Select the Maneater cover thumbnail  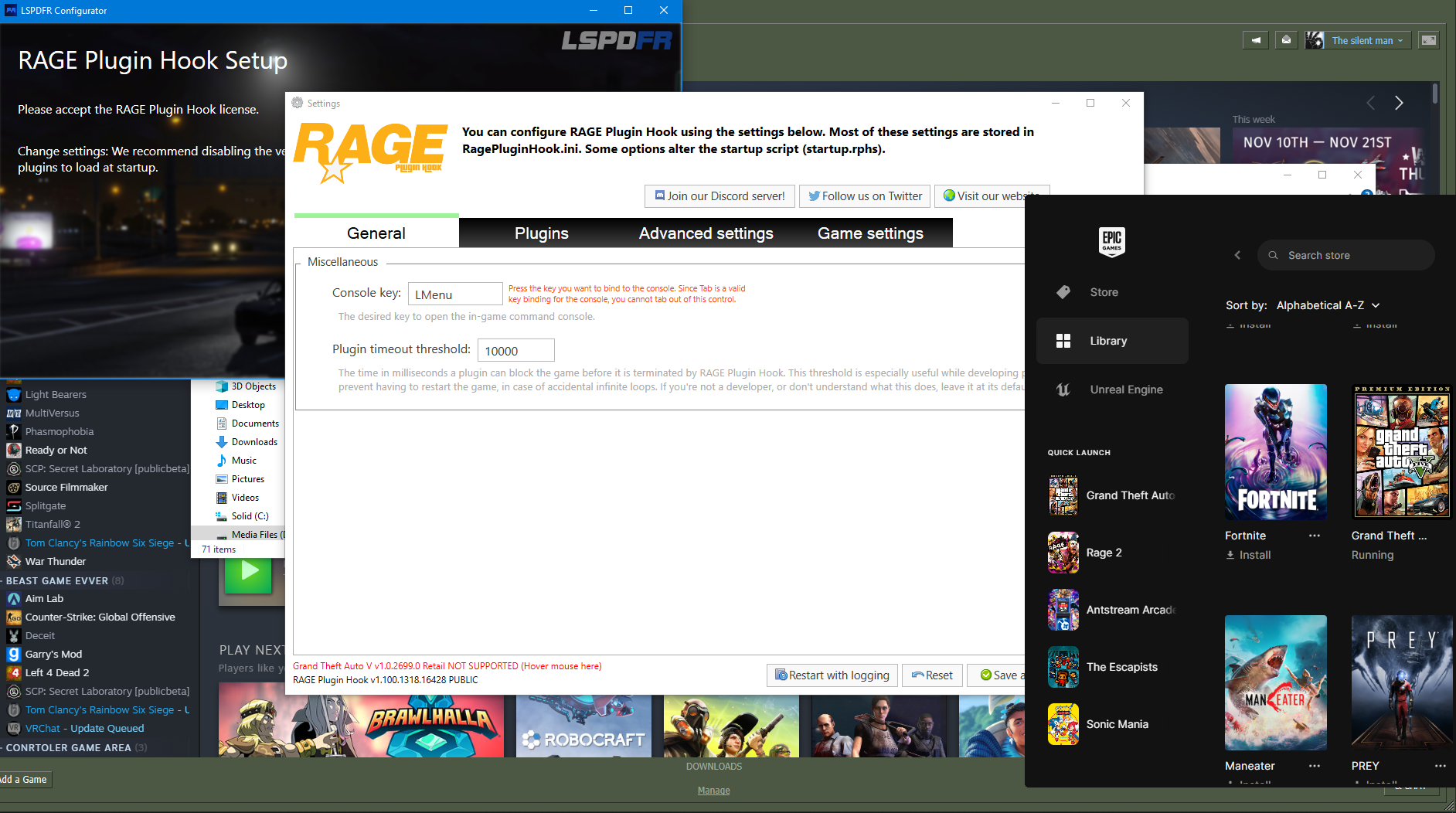(x=1276, y=682)
